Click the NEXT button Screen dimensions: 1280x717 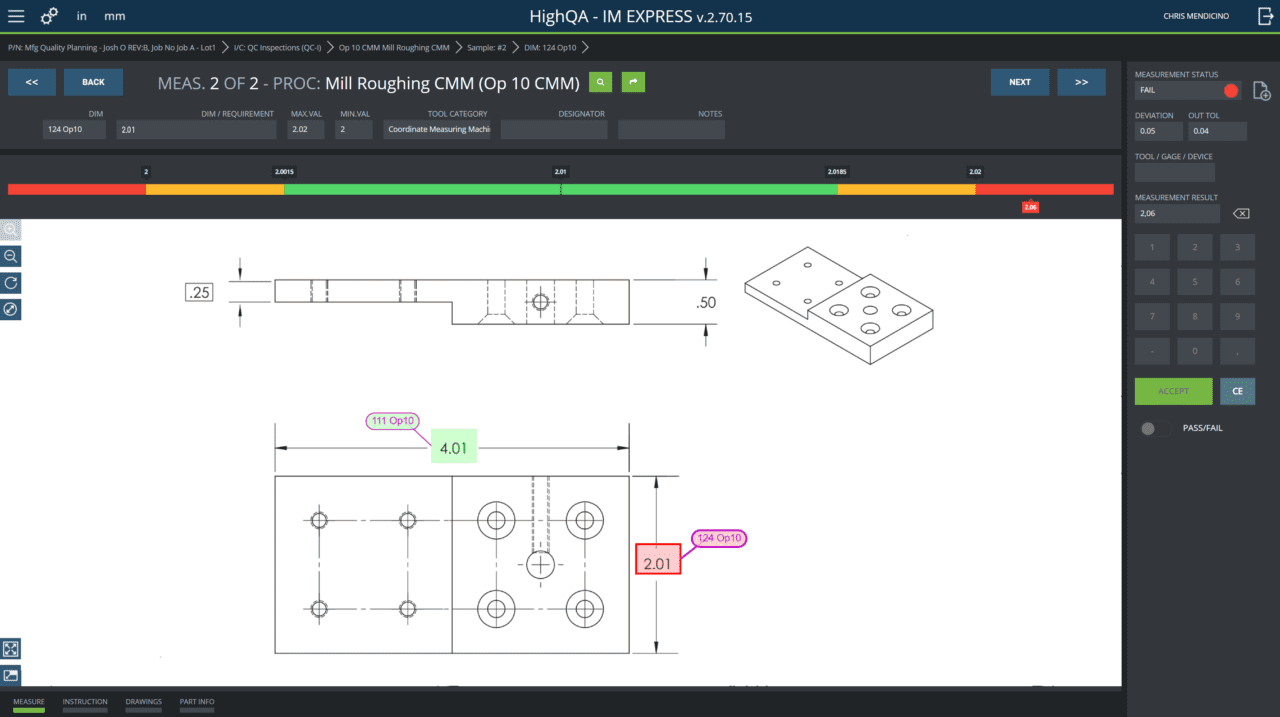pyautogui.click(x=1020, y=82)
